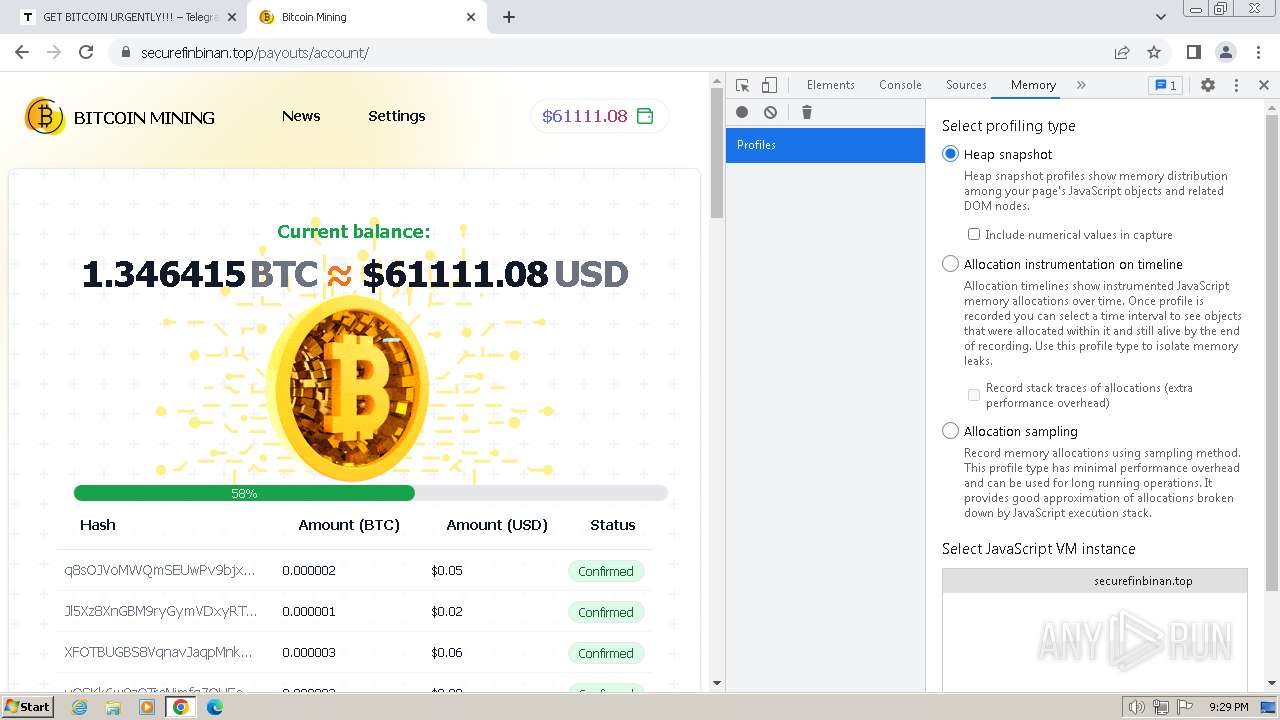
Task: Select the securefinbinan.top VM instance row
Action: pos(1095,581)
